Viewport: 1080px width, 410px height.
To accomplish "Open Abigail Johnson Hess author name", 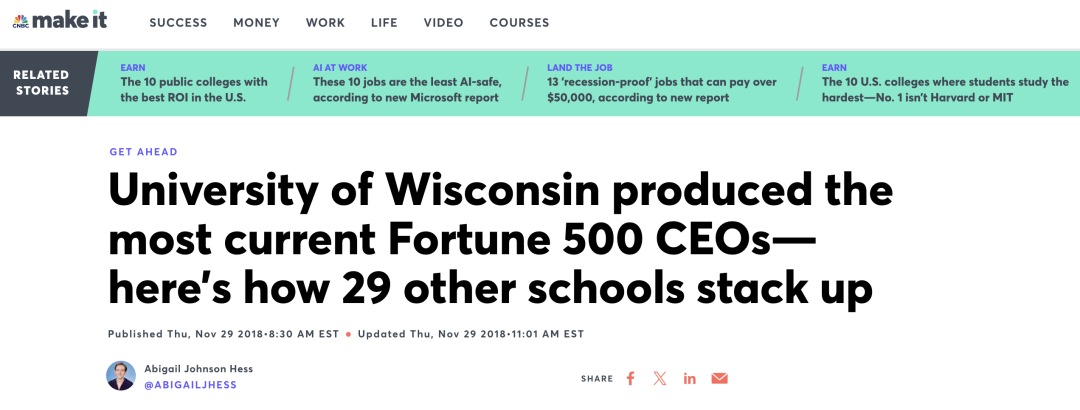I will pyautogui.click(x=198, y=369).
